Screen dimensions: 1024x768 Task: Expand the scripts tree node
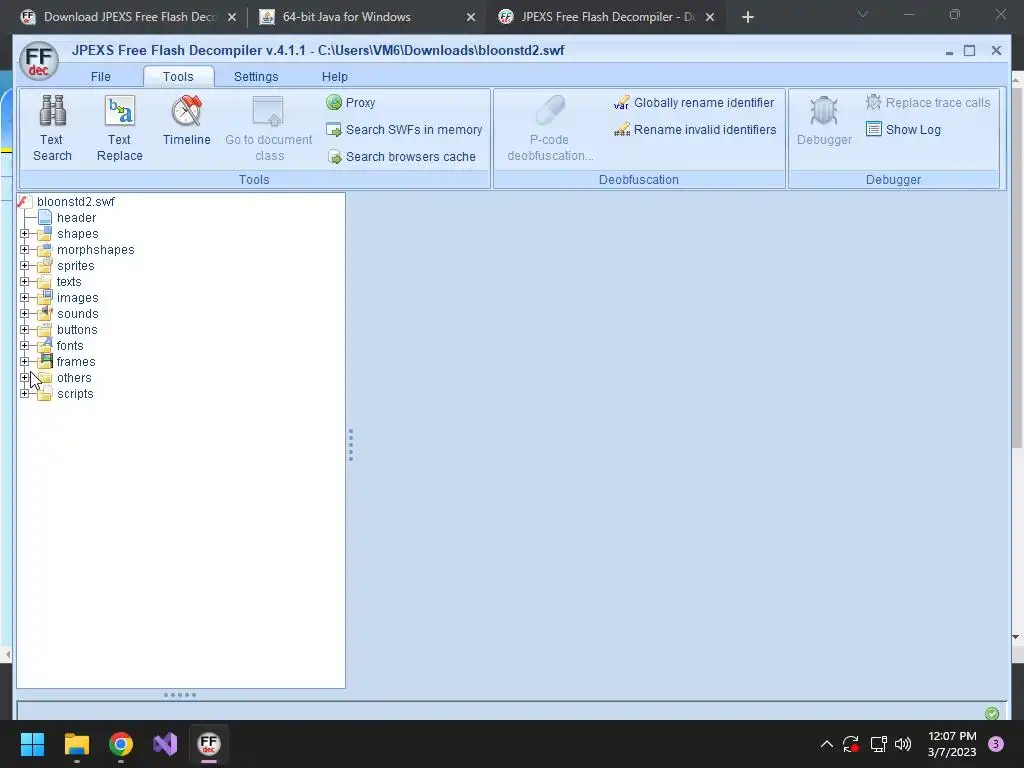[x=25, y=394]
